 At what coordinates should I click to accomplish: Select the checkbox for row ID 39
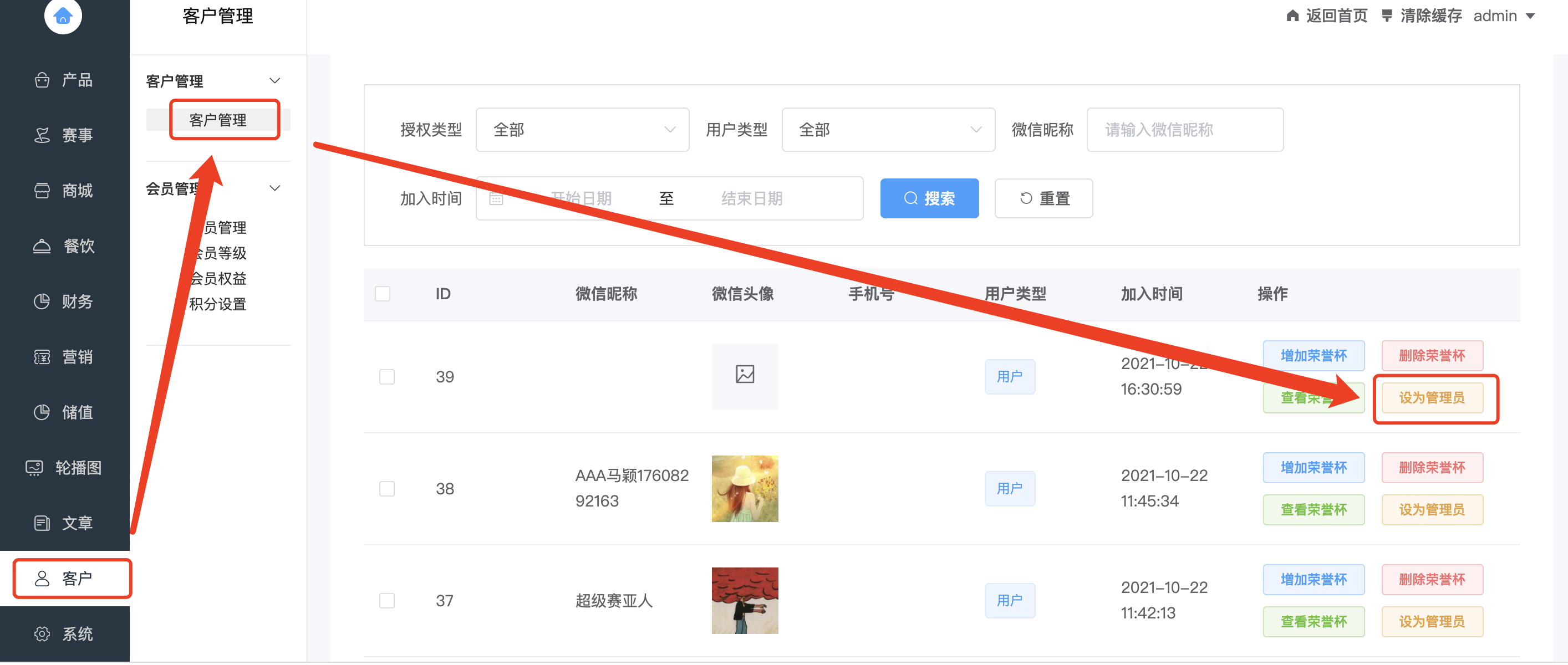[387, 377]
